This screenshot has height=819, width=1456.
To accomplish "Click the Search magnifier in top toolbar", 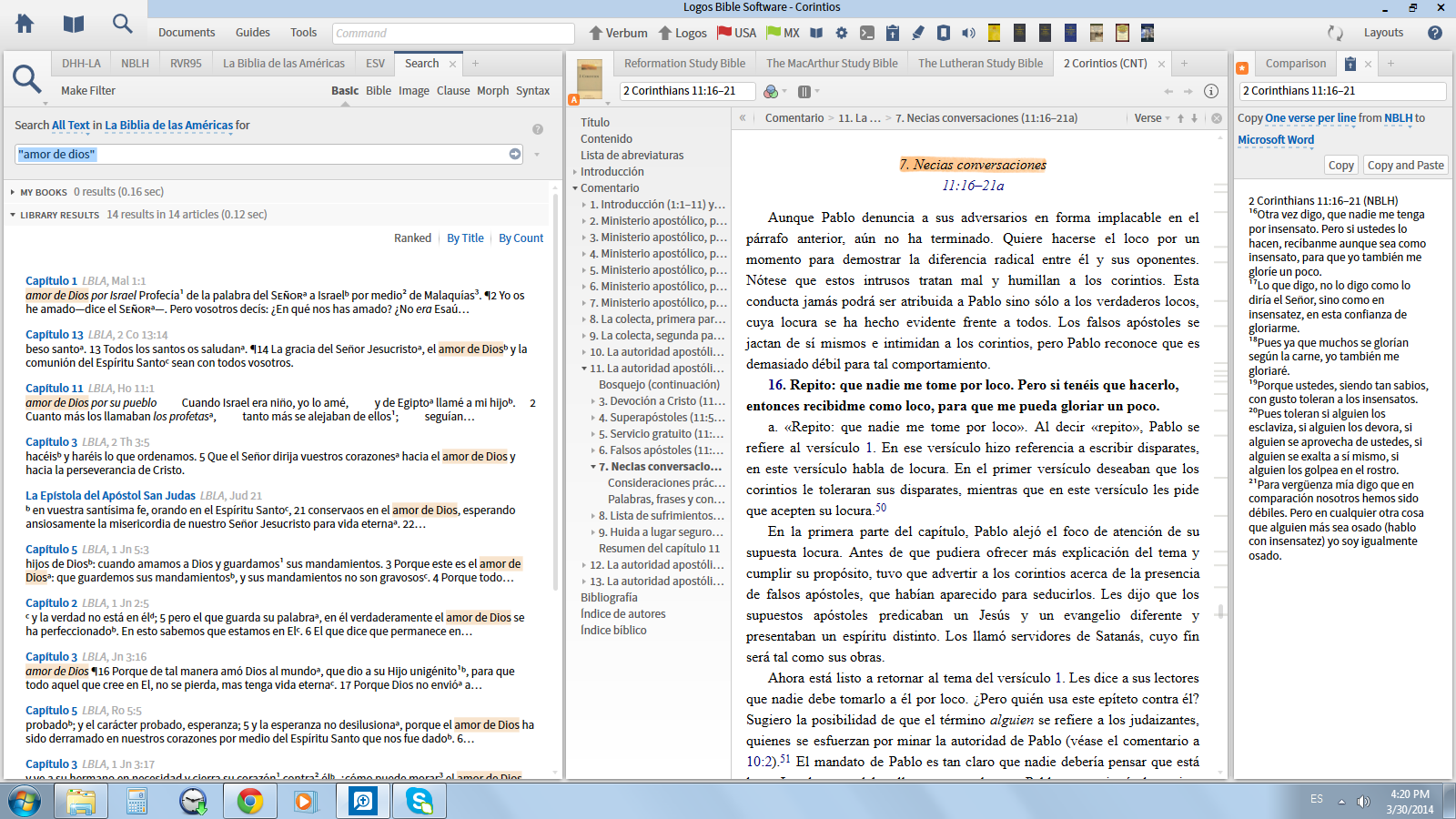I will coord(122,24).
